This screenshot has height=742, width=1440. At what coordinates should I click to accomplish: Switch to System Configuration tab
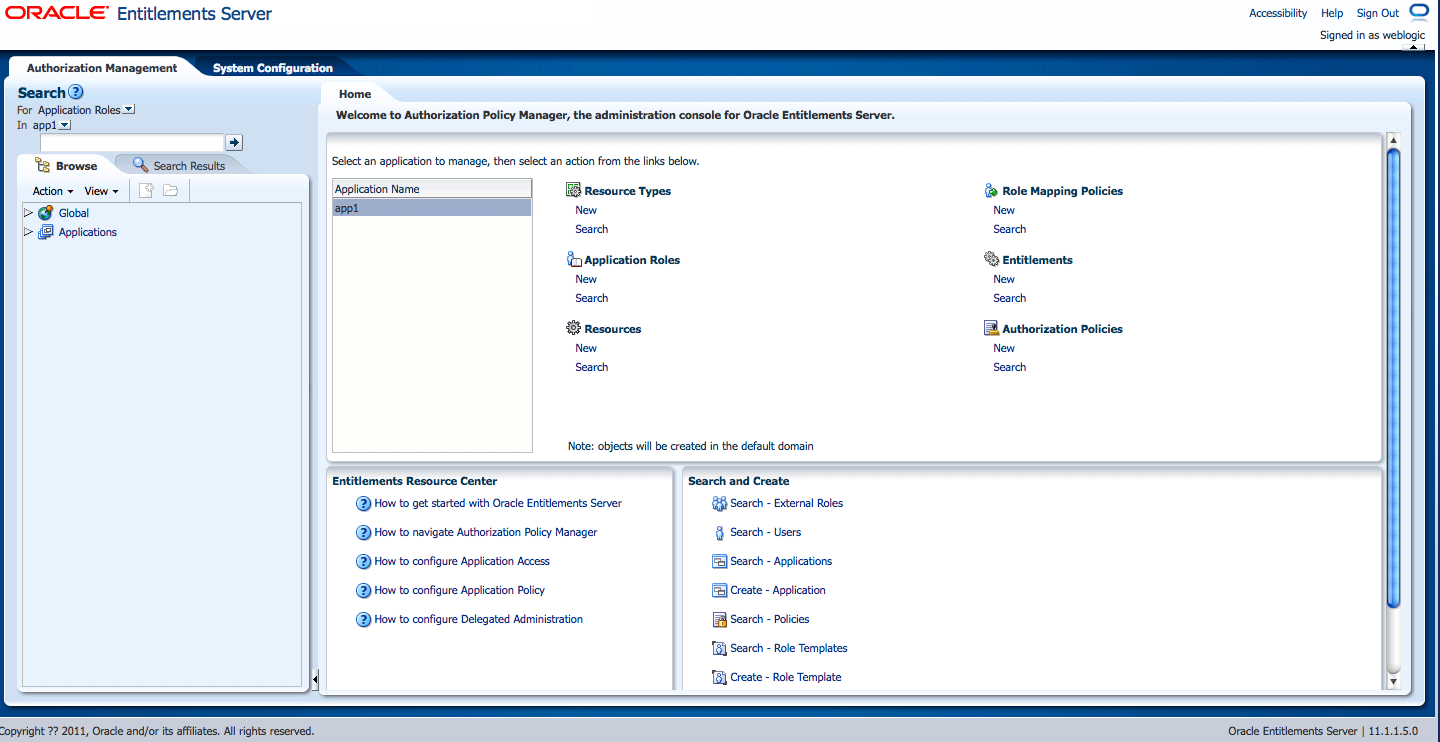point(273,68)
